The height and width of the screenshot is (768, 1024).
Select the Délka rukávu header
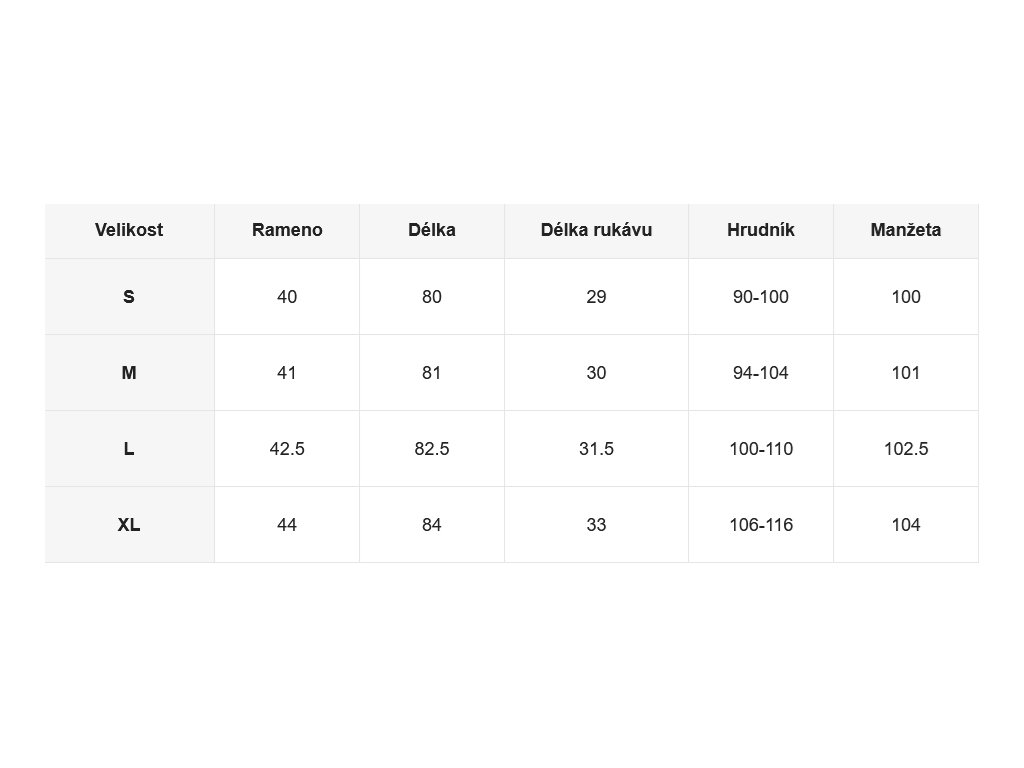[x=596, y=231]
